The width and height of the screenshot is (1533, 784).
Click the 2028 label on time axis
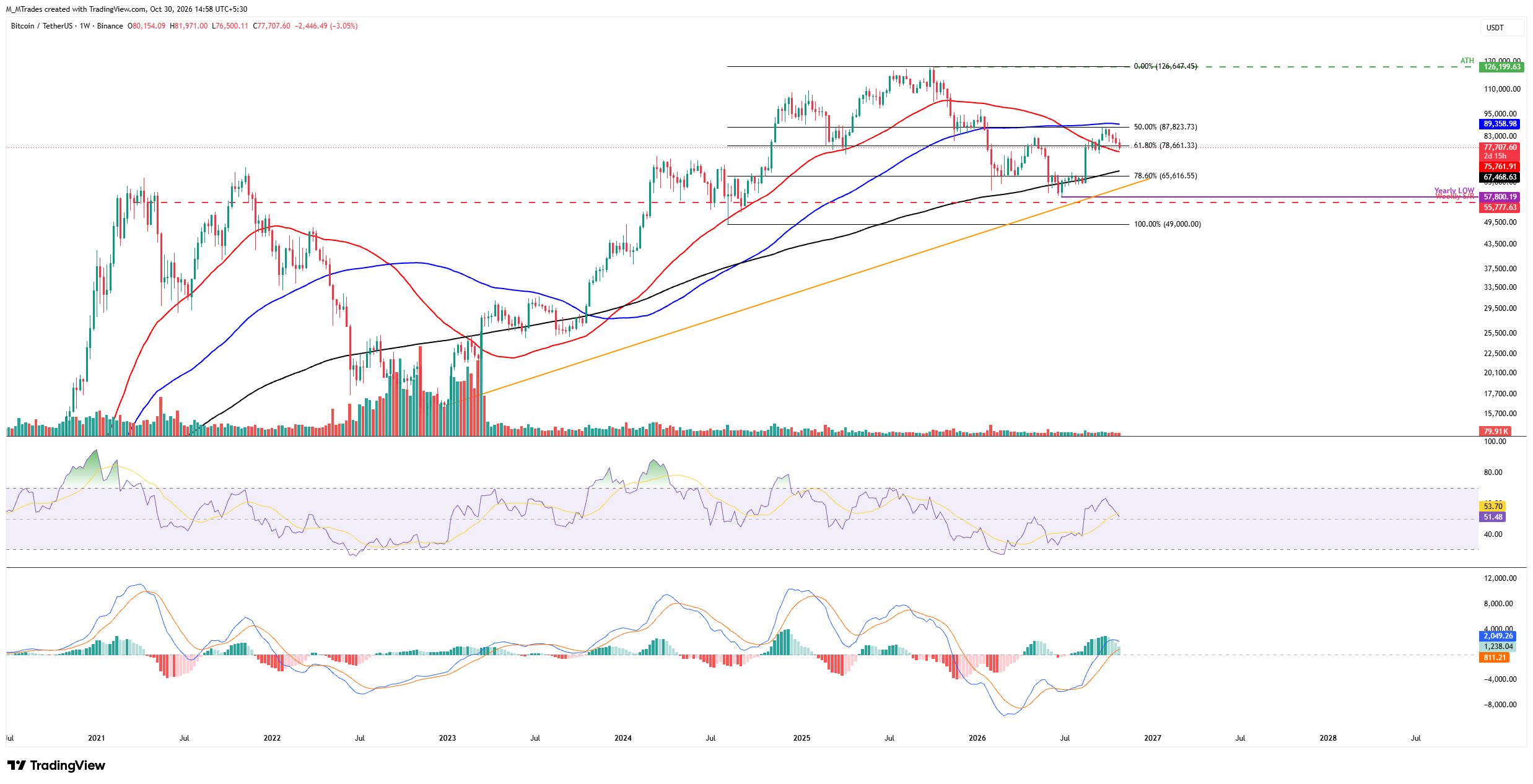[1328, 738]
